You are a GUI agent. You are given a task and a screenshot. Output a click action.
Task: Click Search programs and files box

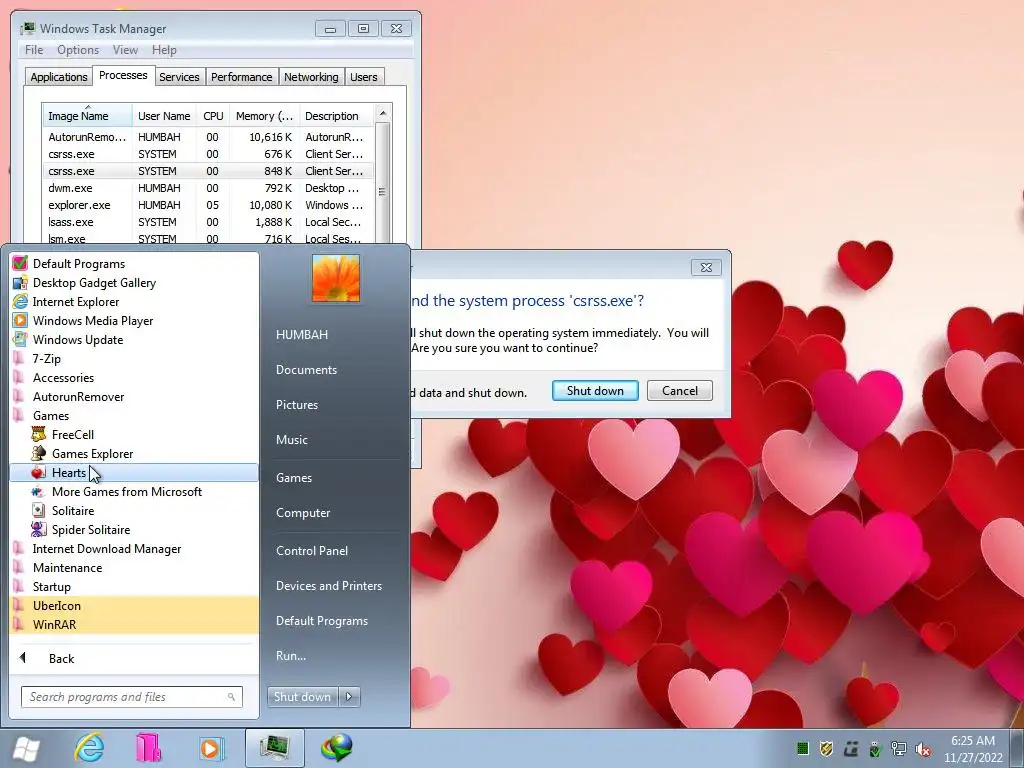point(131,697)
